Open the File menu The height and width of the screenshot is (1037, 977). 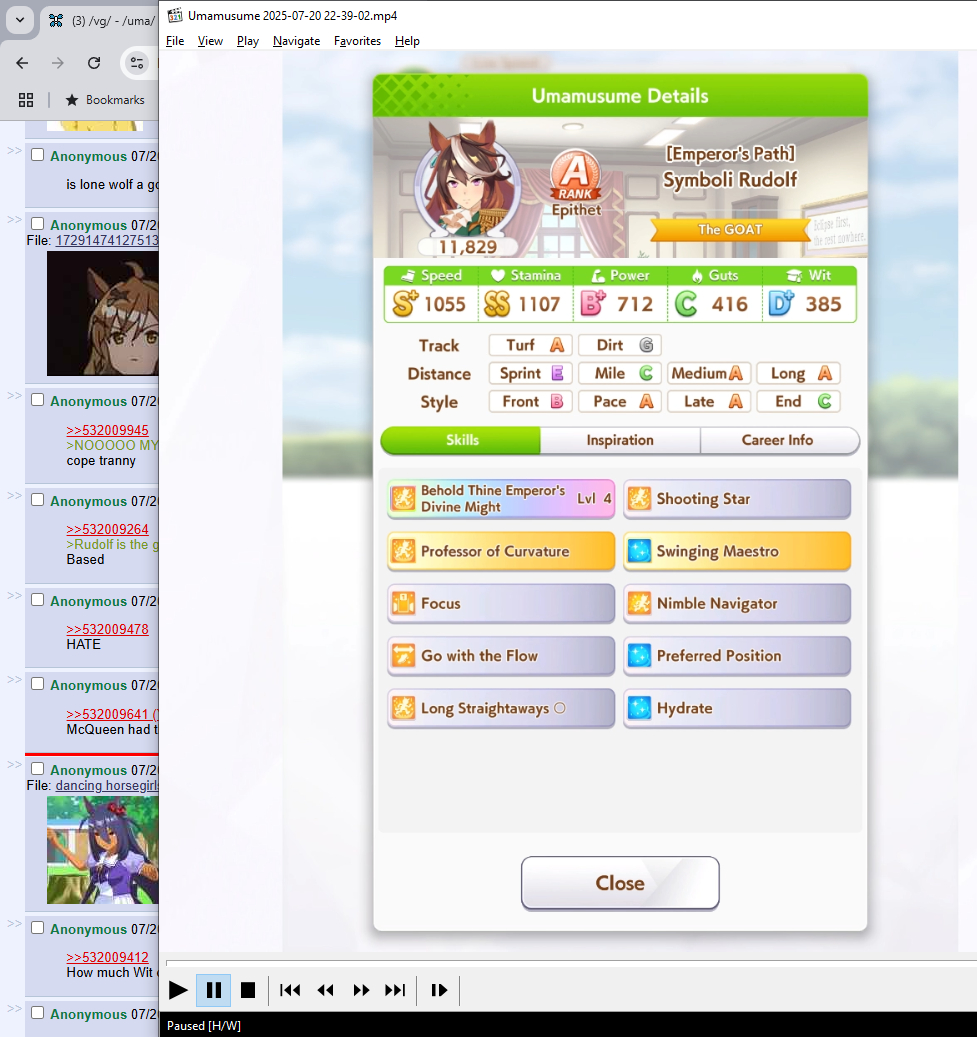175,41
